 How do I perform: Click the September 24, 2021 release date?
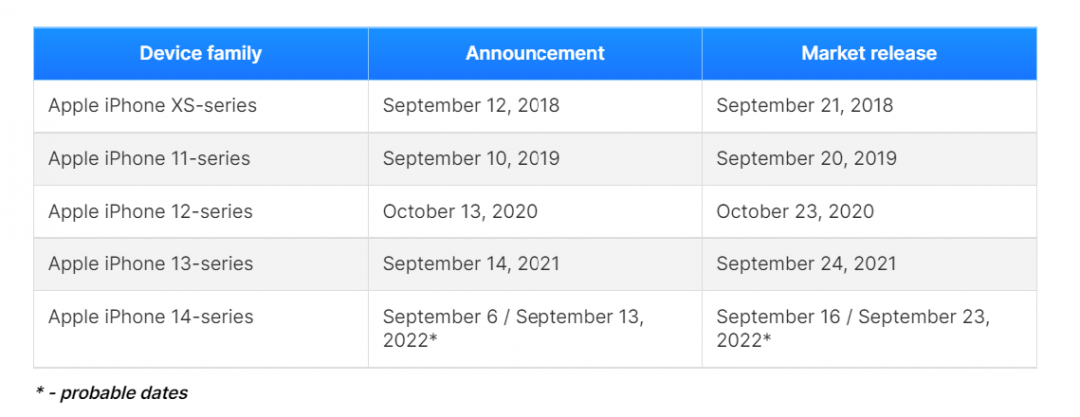pyautogui.click(x=806, y=264)
